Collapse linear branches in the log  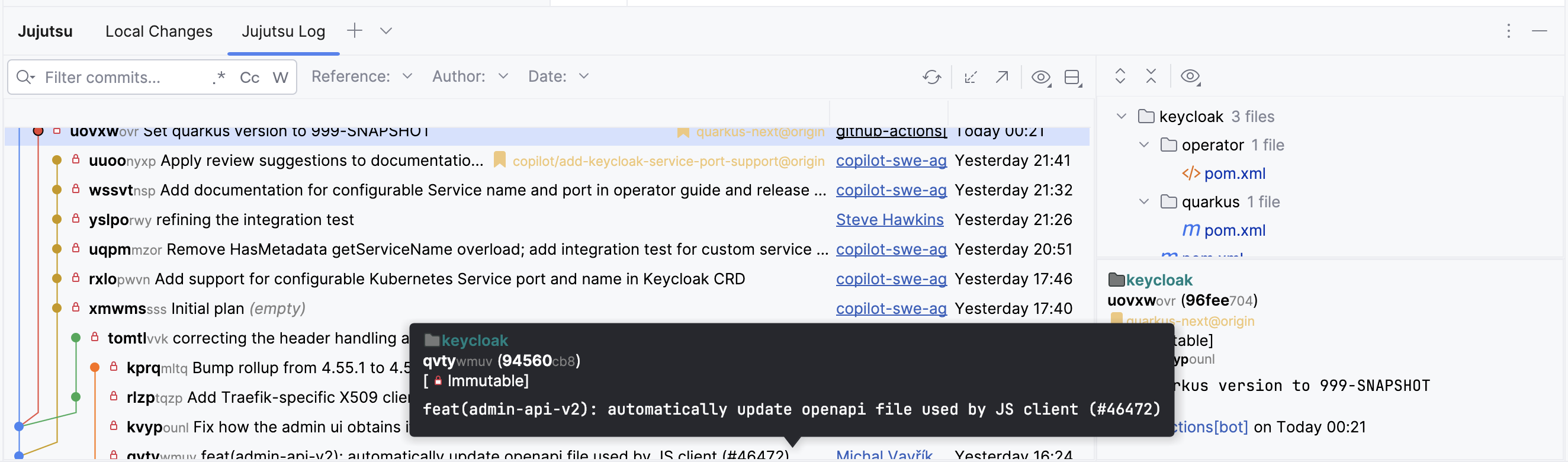point(971,78)
